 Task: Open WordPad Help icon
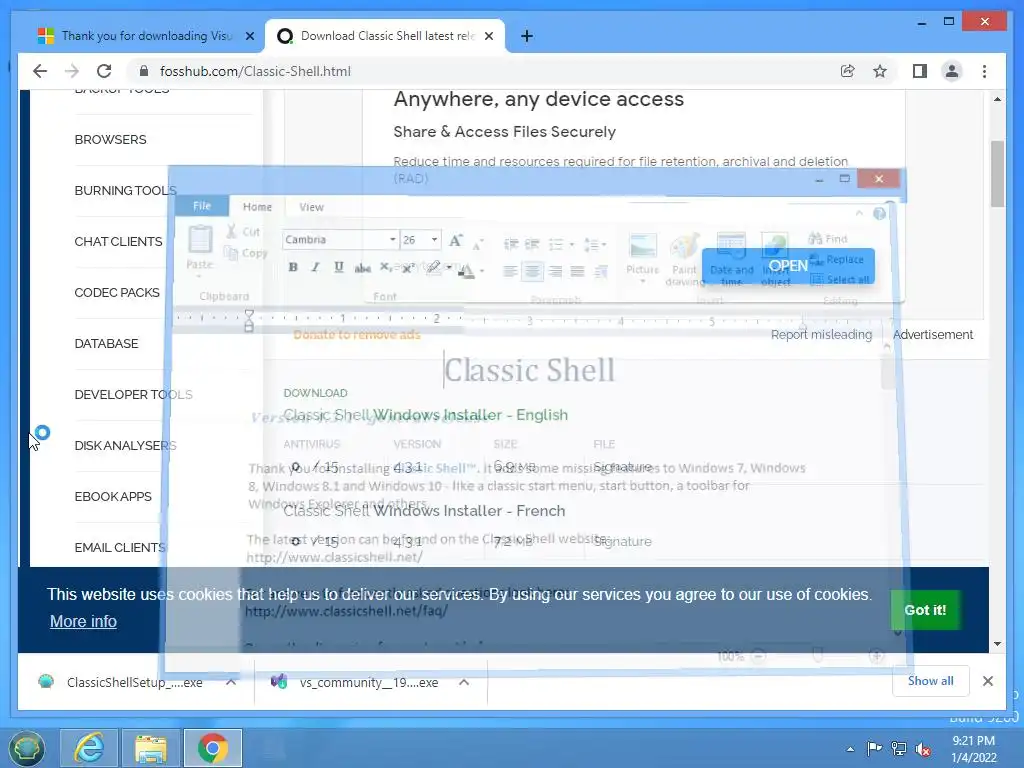(880, 214)
